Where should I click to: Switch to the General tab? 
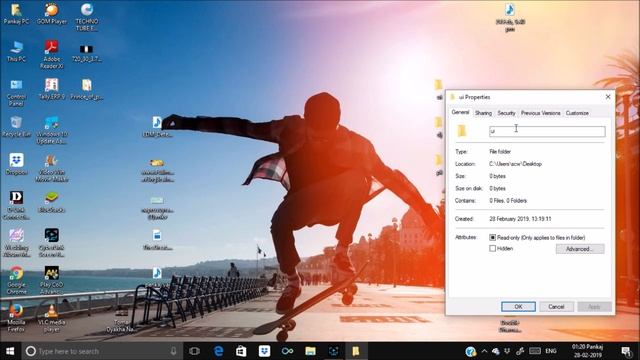pos(460,112)
